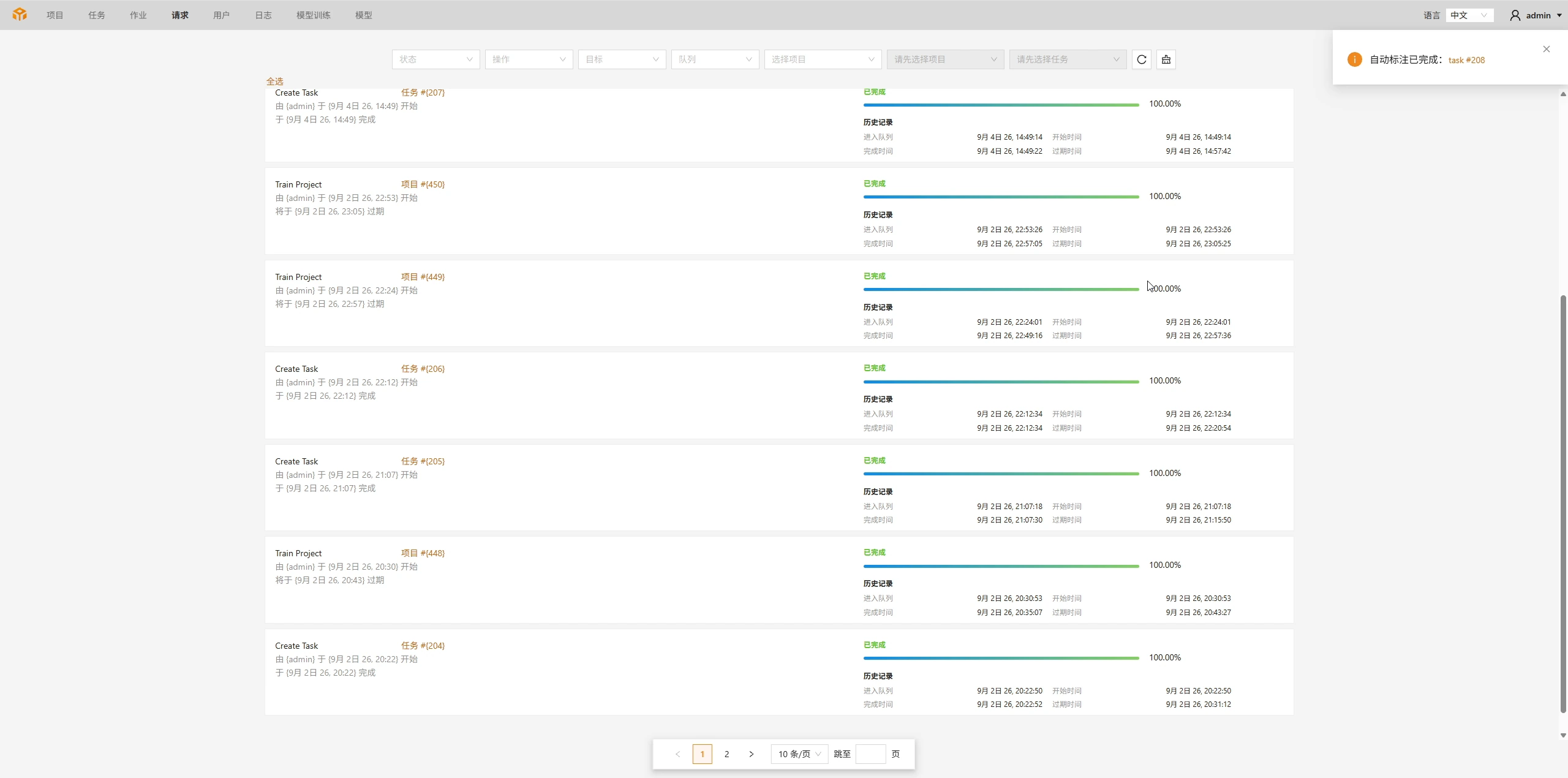Select page 1 in pagination
Viewport: 1568px width, 778px height.
coord(703,754)
